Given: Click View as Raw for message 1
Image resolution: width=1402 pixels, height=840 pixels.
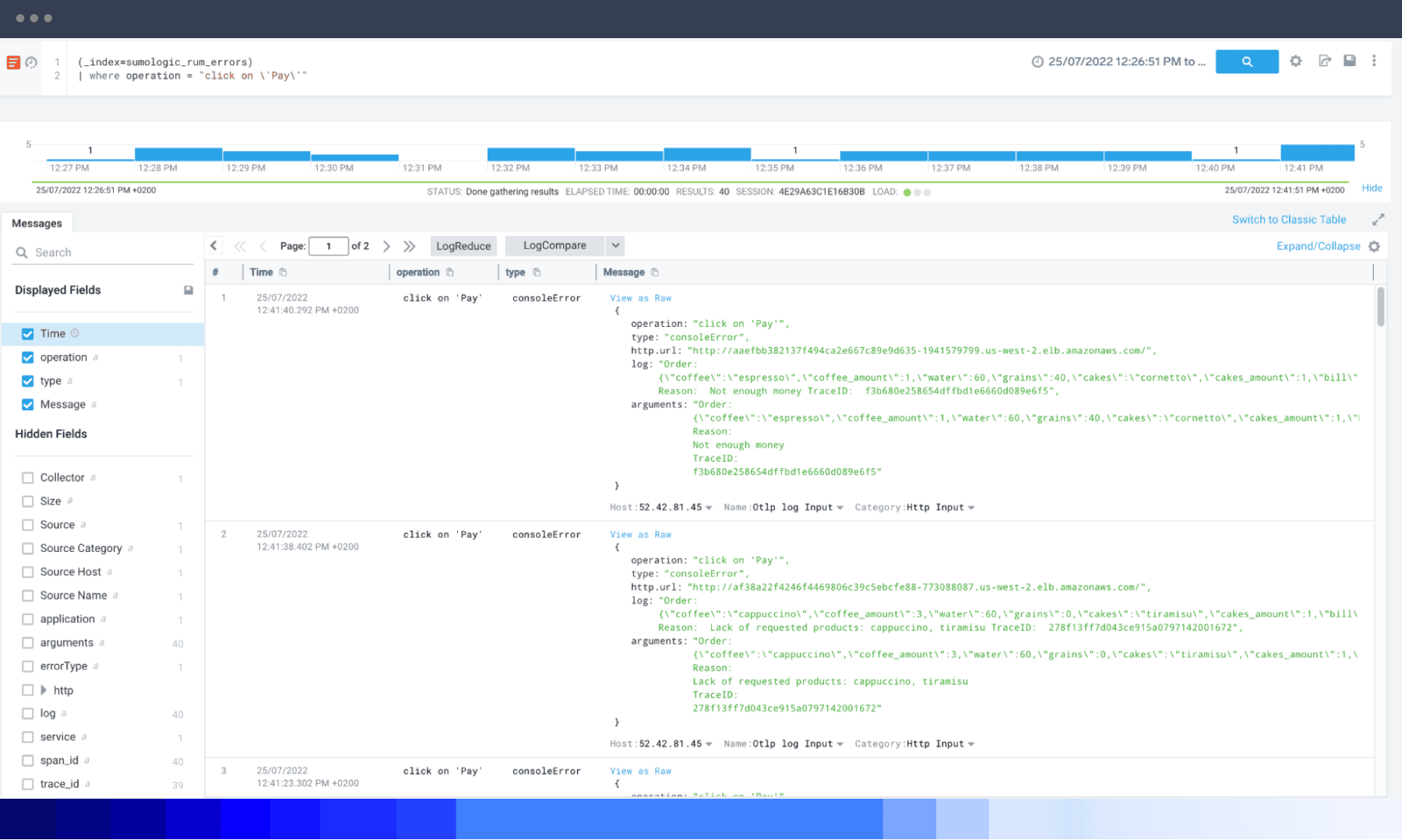Looking at the screenshot, I should click(640, 298).
